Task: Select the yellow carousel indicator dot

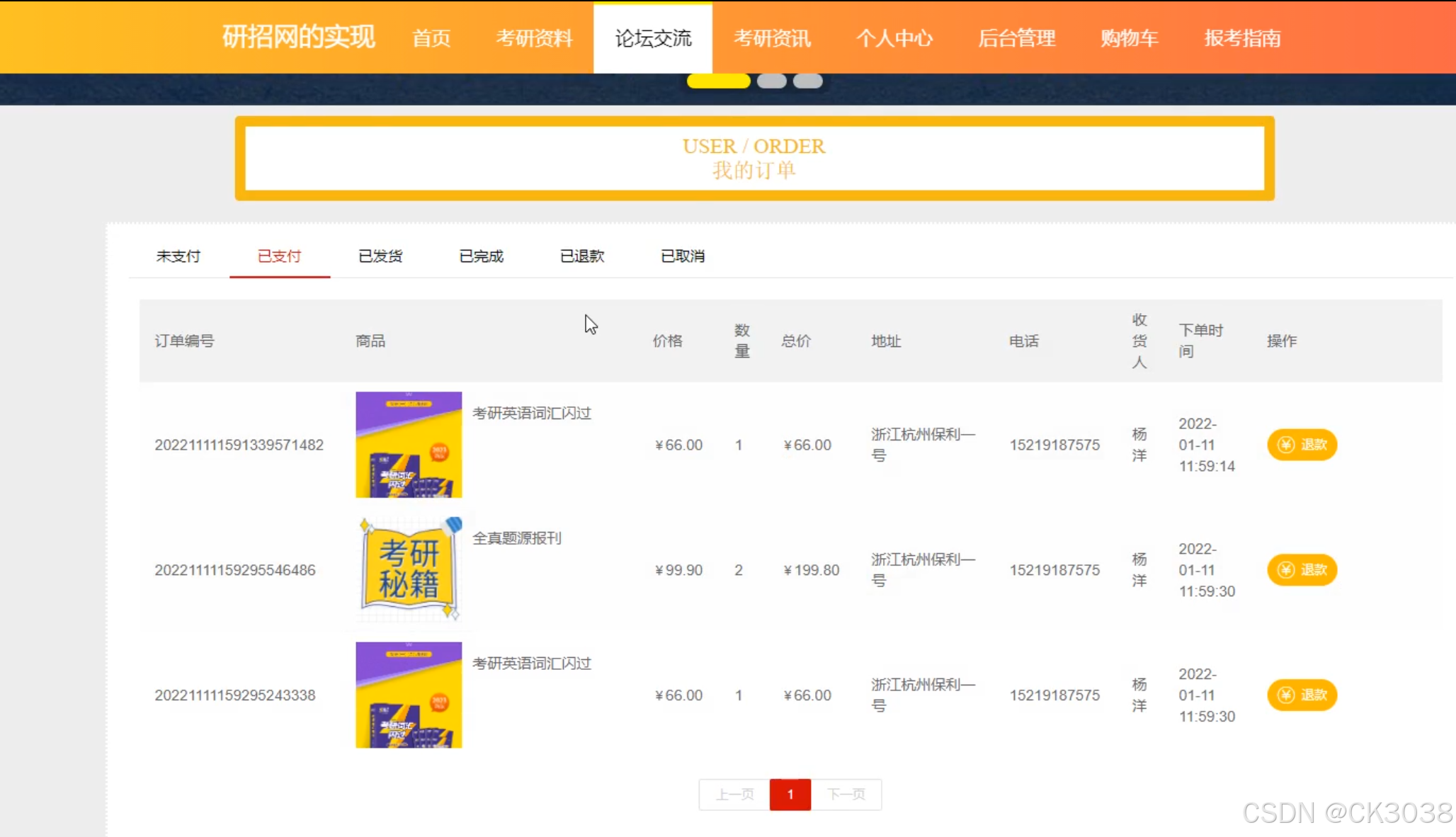Action: pyautogui.click(x=718, y=81)
